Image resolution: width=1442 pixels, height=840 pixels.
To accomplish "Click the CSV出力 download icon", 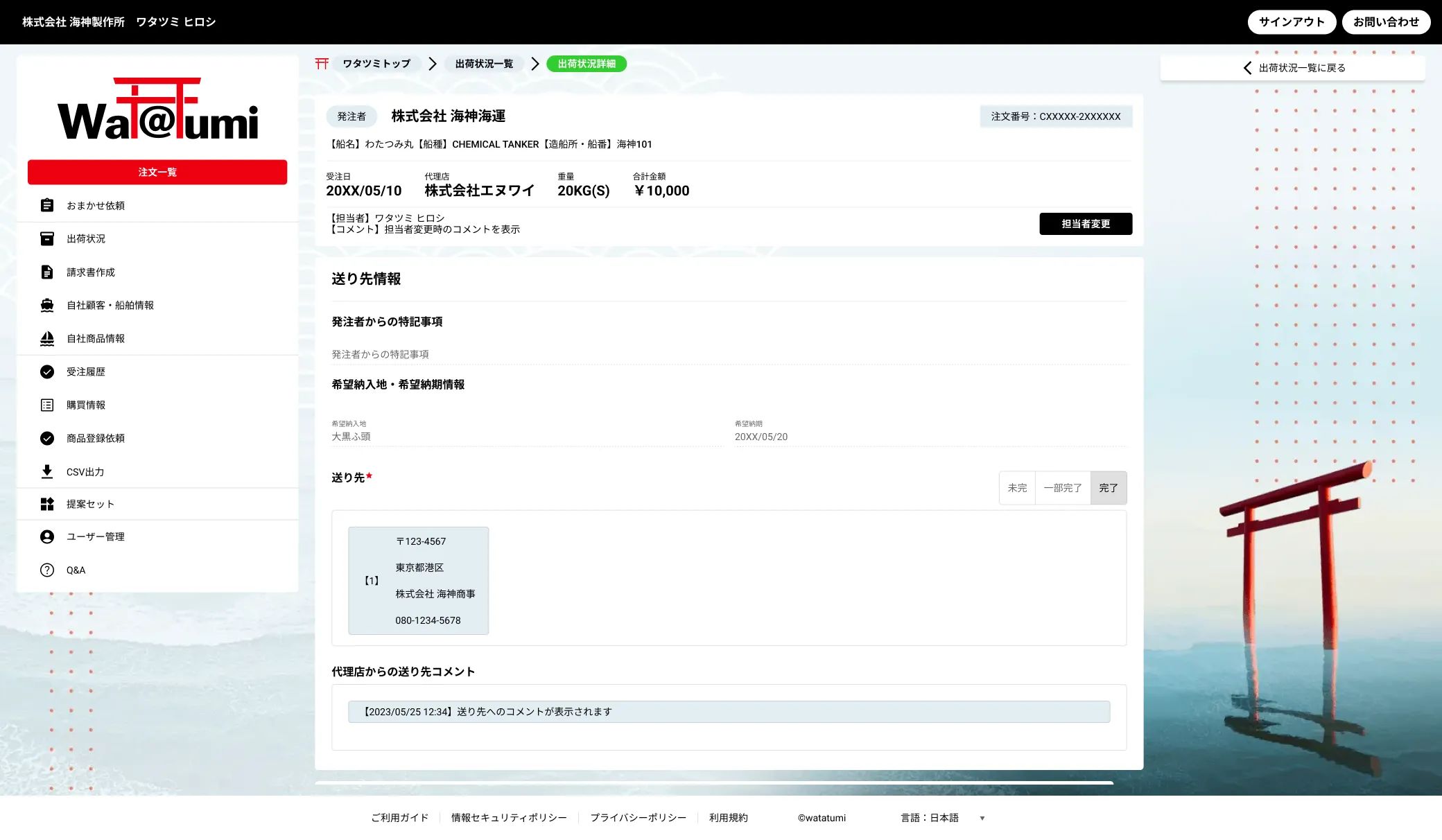I will [46, 471].
